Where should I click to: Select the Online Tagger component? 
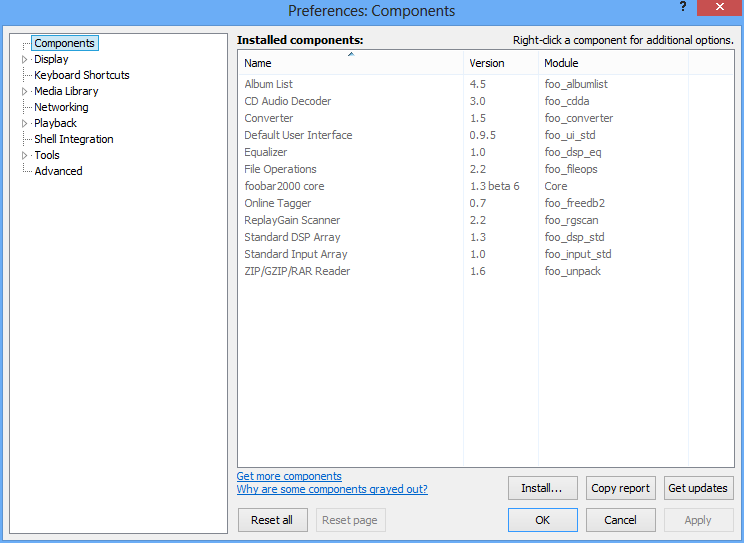(486, 203)
